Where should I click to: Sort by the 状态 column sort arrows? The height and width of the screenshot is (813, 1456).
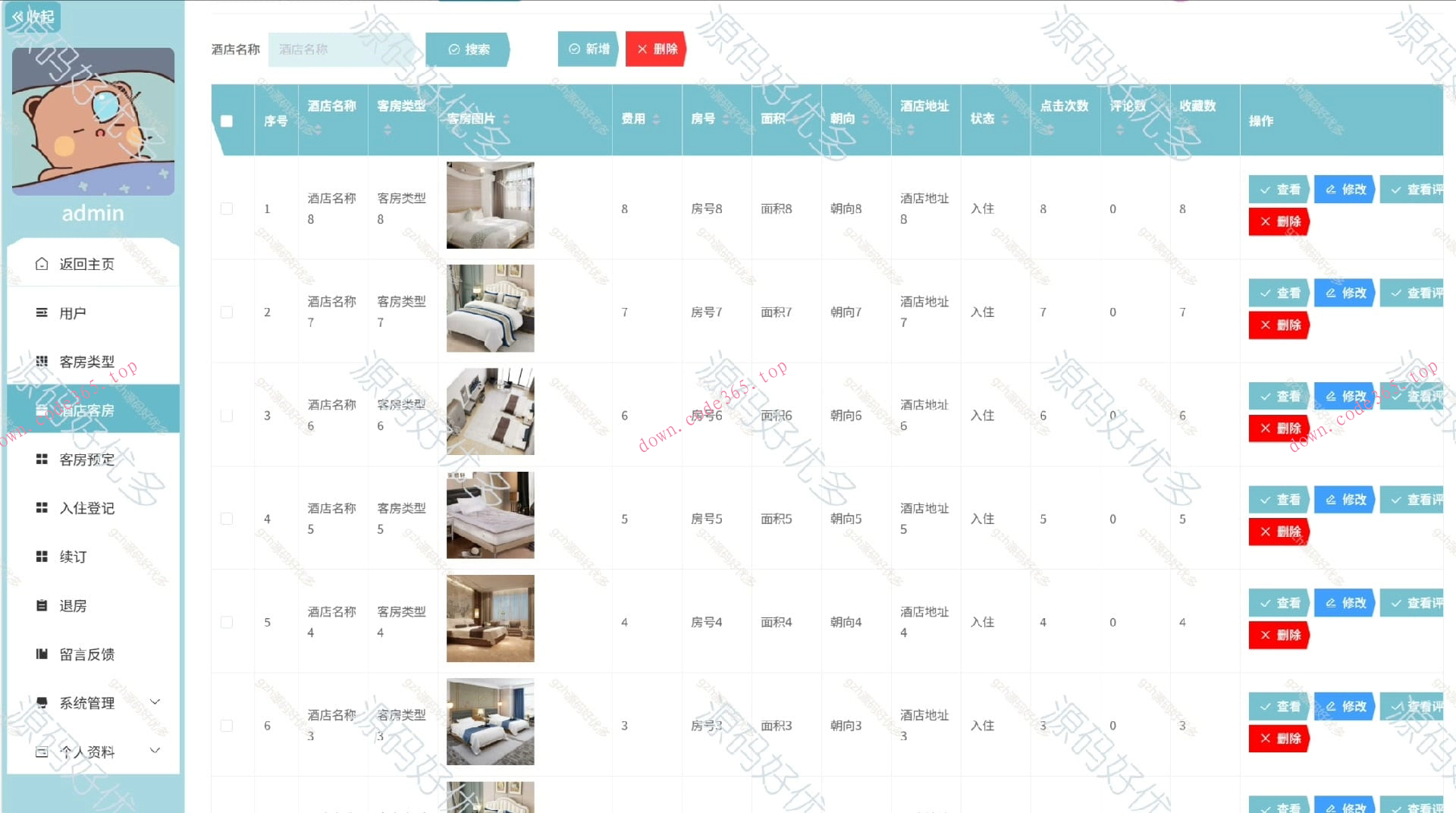[x=1005, y=119]
